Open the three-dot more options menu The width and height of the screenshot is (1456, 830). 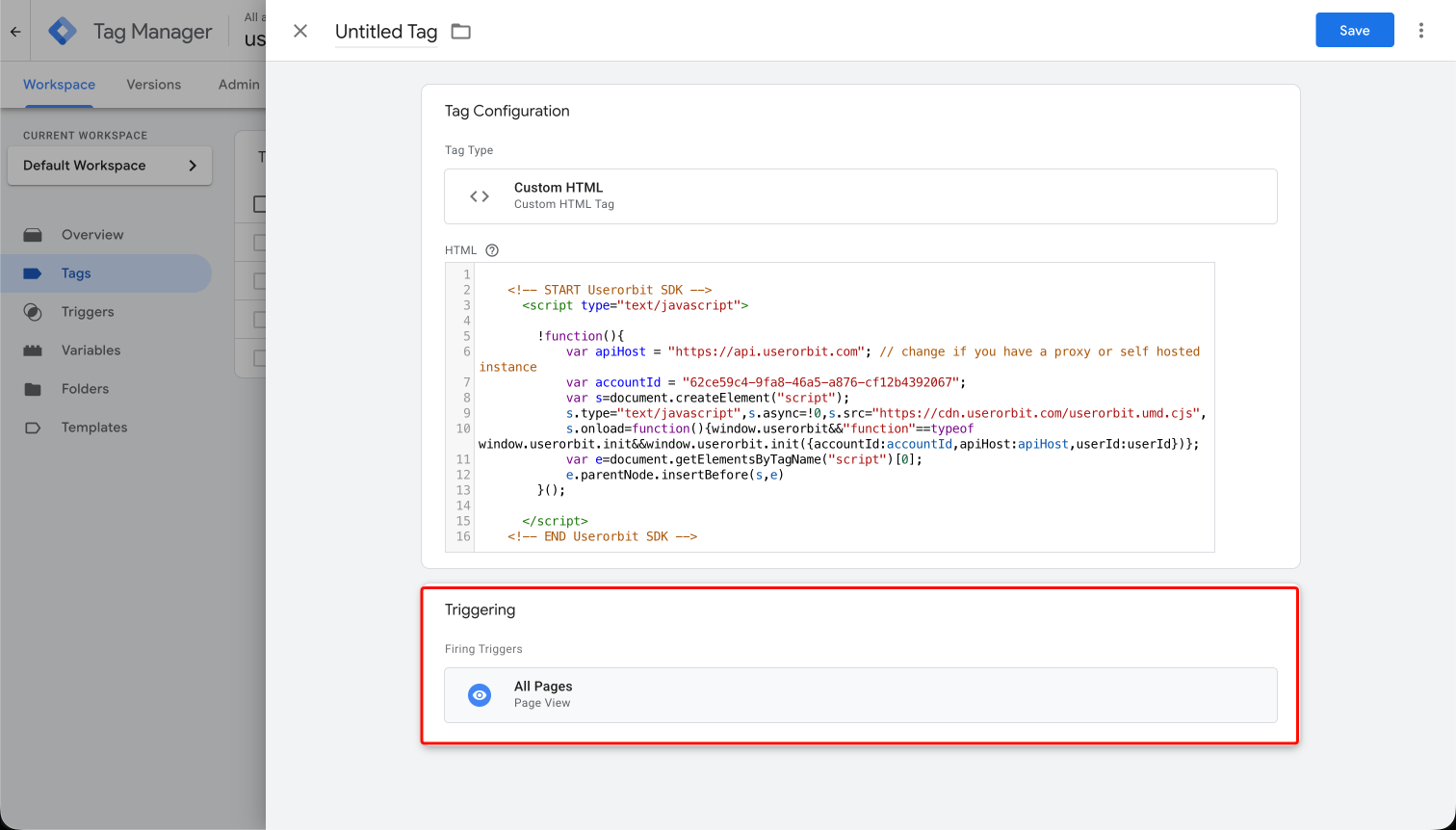1421,31
